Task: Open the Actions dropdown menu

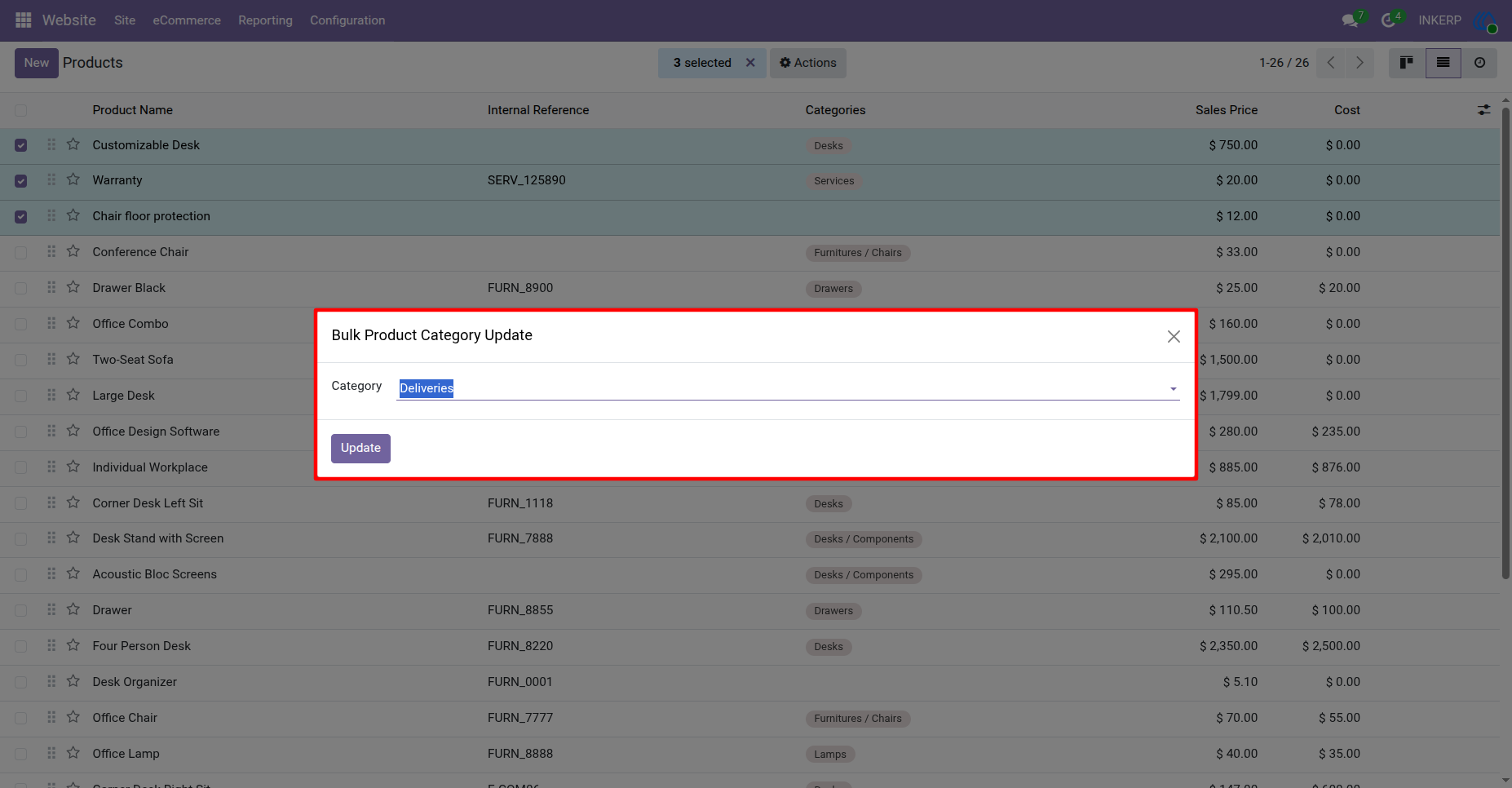Action: 808,63
